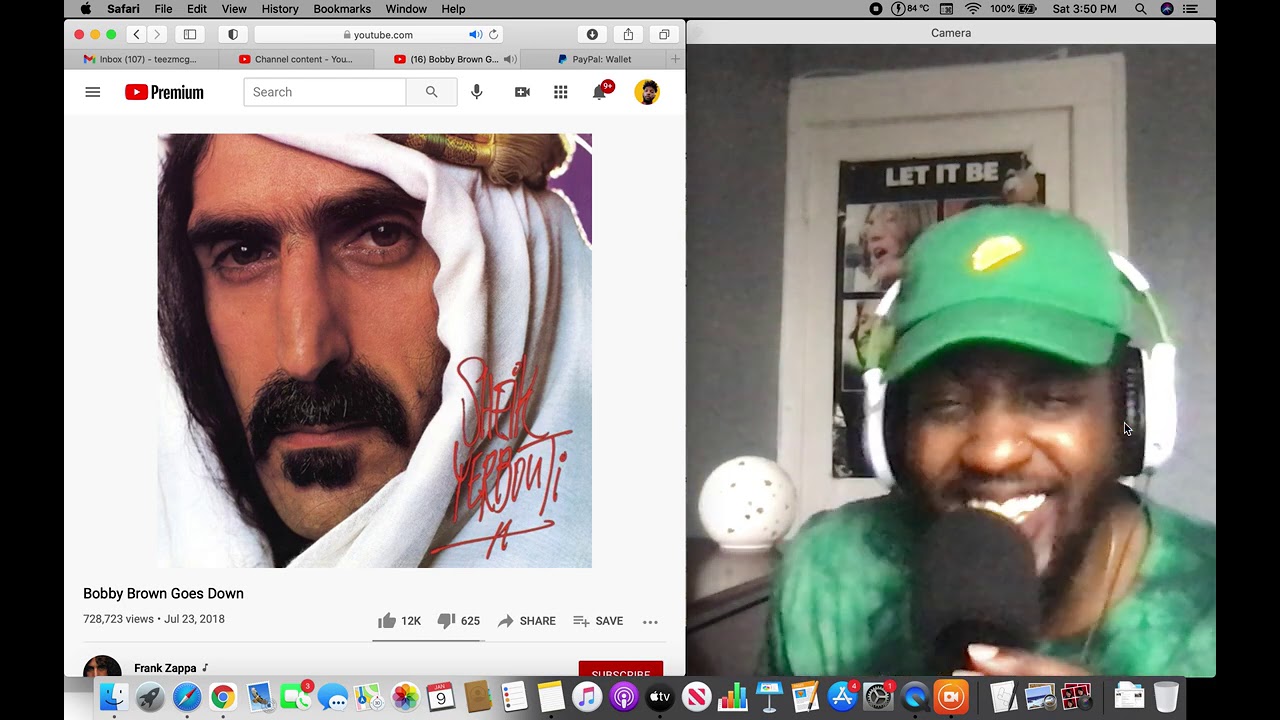Open the View menu
The image size is (1280, 720).
pos(234,9)
